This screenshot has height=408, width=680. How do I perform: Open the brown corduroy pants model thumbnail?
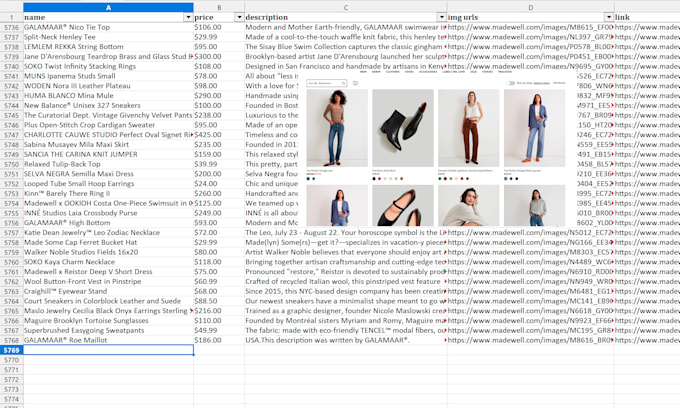point(468,128)
